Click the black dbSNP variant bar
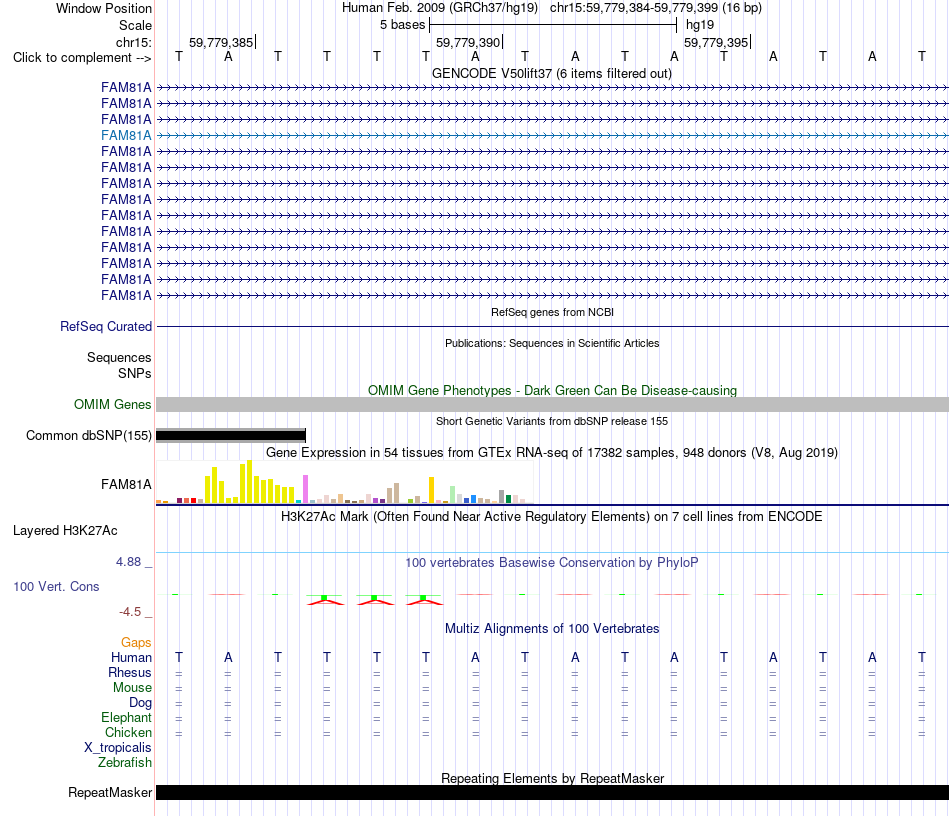The image size is (950, 816). [x=231, y=435]
